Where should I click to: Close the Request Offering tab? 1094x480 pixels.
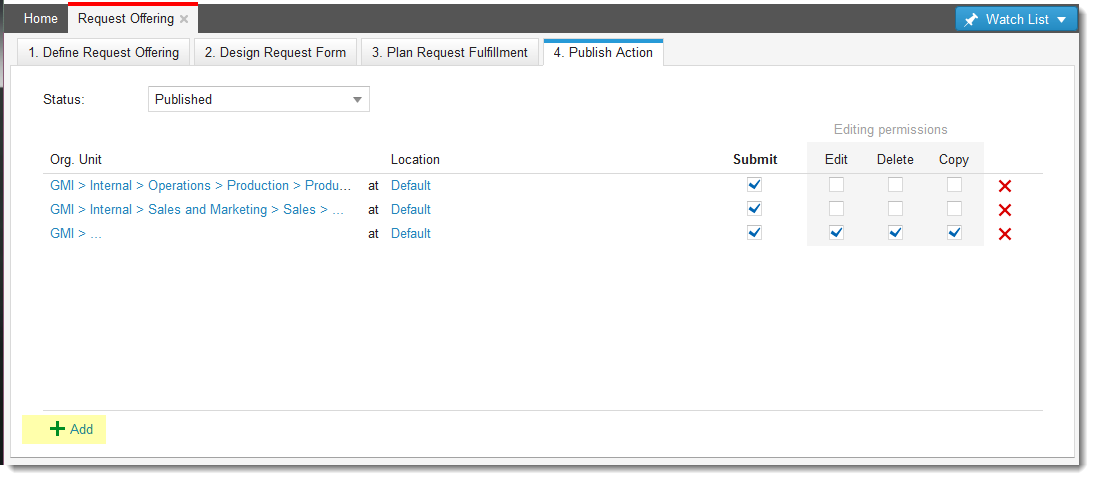(x=184, y=20)
